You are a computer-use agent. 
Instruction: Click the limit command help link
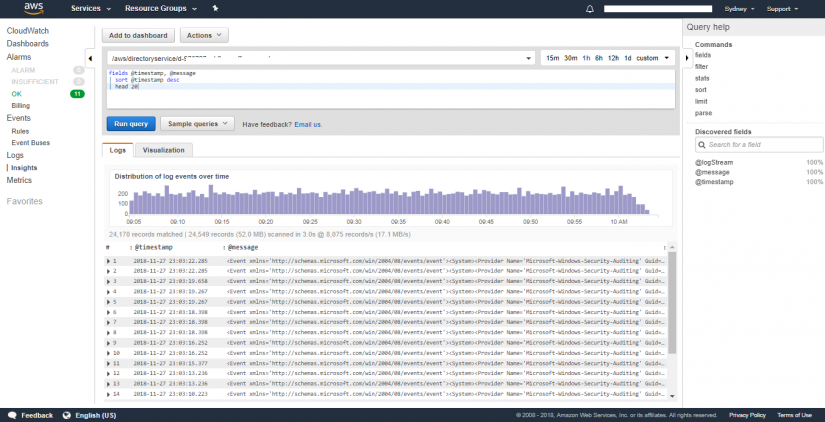pyautogui.click(x=701, y=102)
